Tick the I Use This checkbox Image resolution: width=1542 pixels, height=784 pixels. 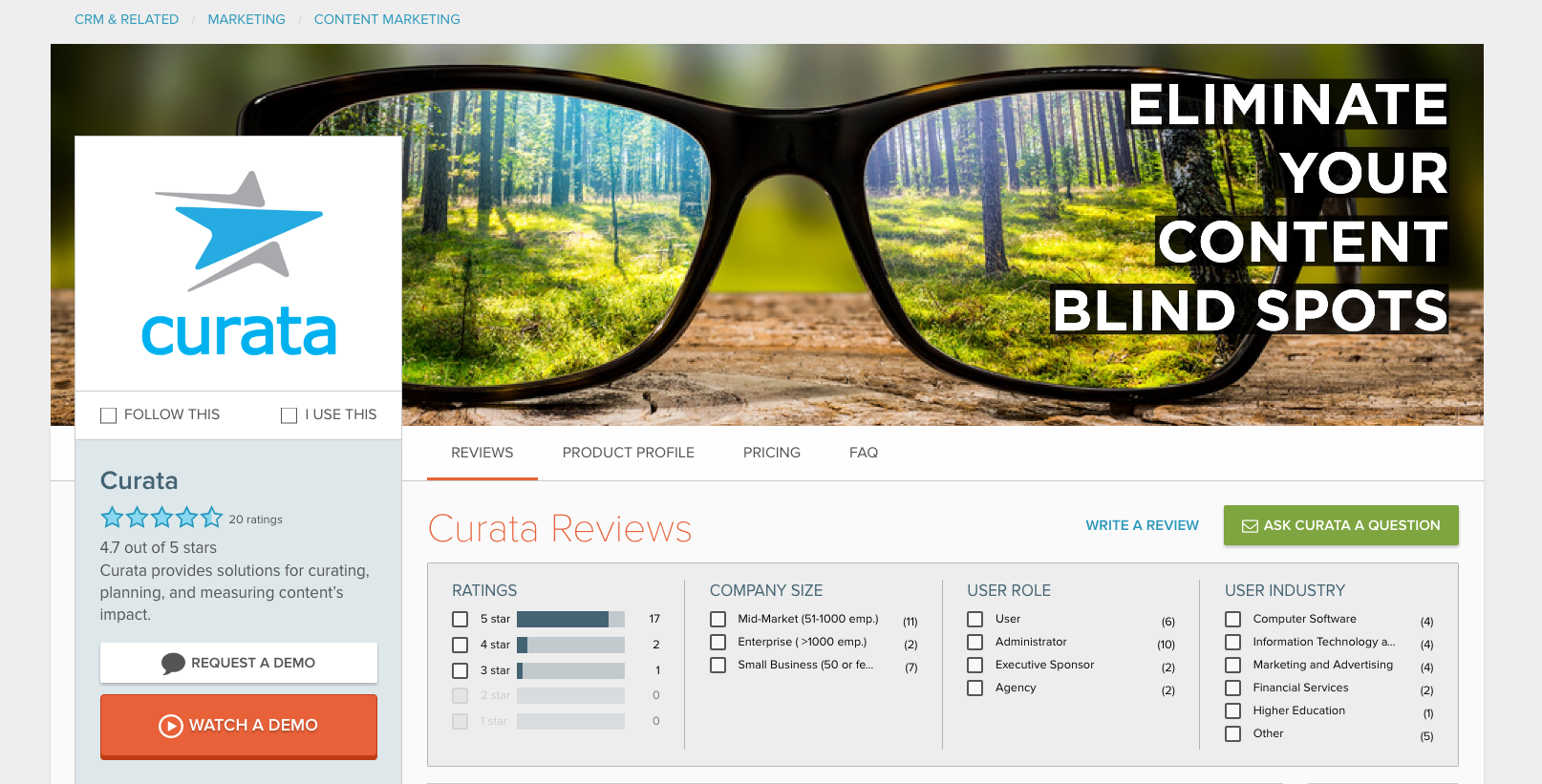coord(289,415)
